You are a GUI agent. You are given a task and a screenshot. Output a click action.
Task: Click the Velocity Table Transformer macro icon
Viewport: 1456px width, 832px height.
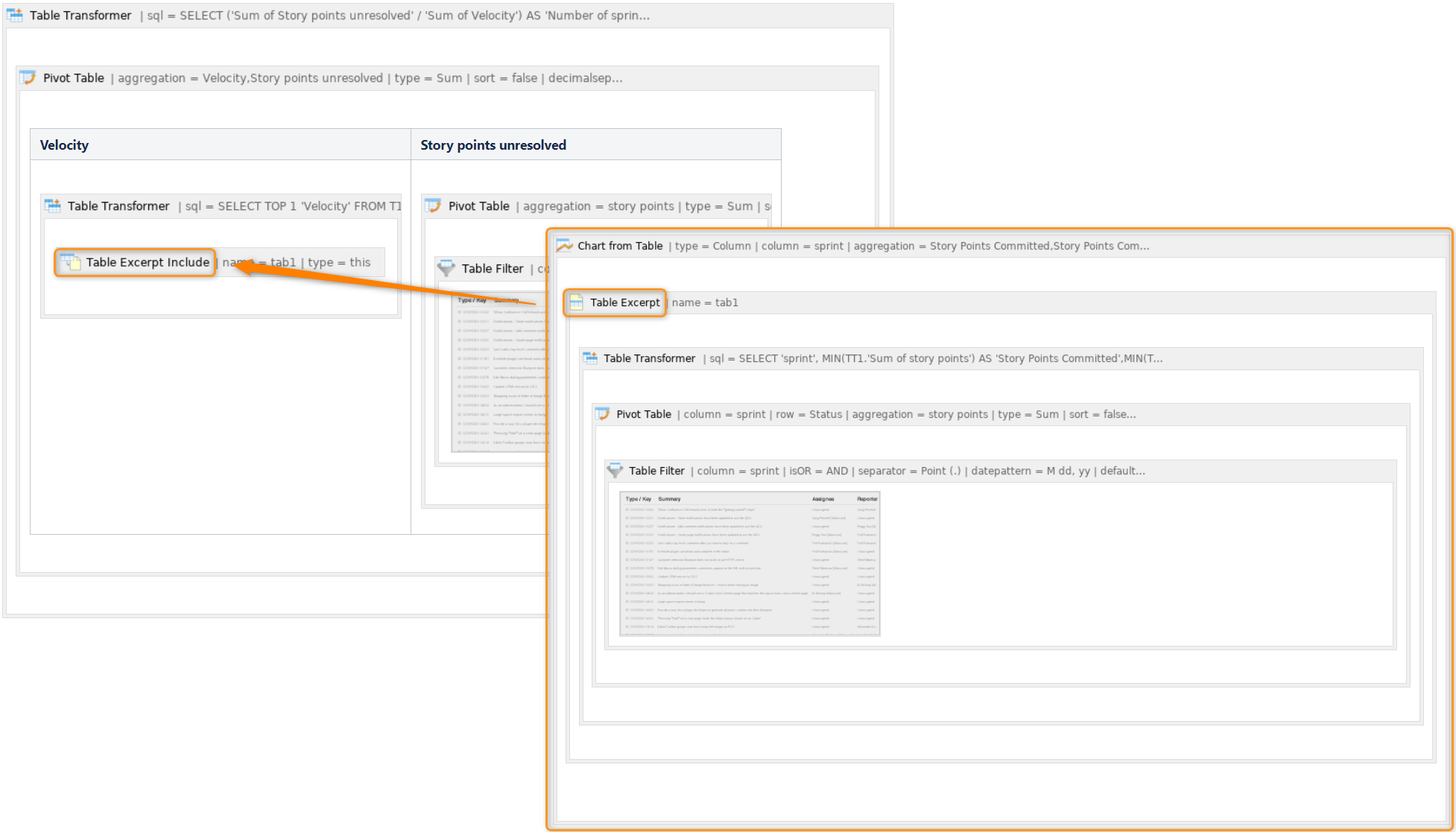point(52,206)
